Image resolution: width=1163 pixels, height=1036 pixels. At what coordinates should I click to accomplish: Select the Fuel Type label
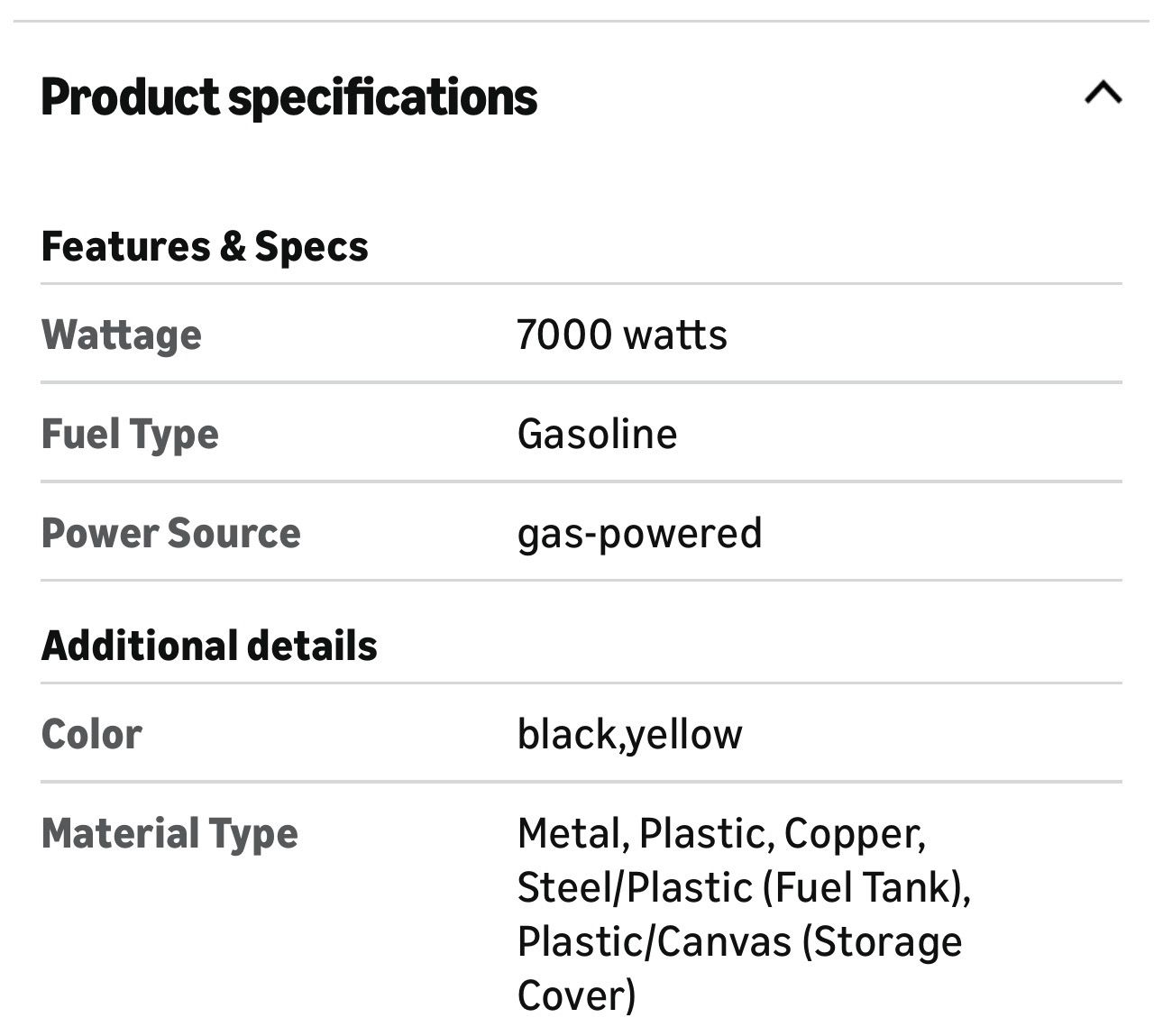pos(130,434)
